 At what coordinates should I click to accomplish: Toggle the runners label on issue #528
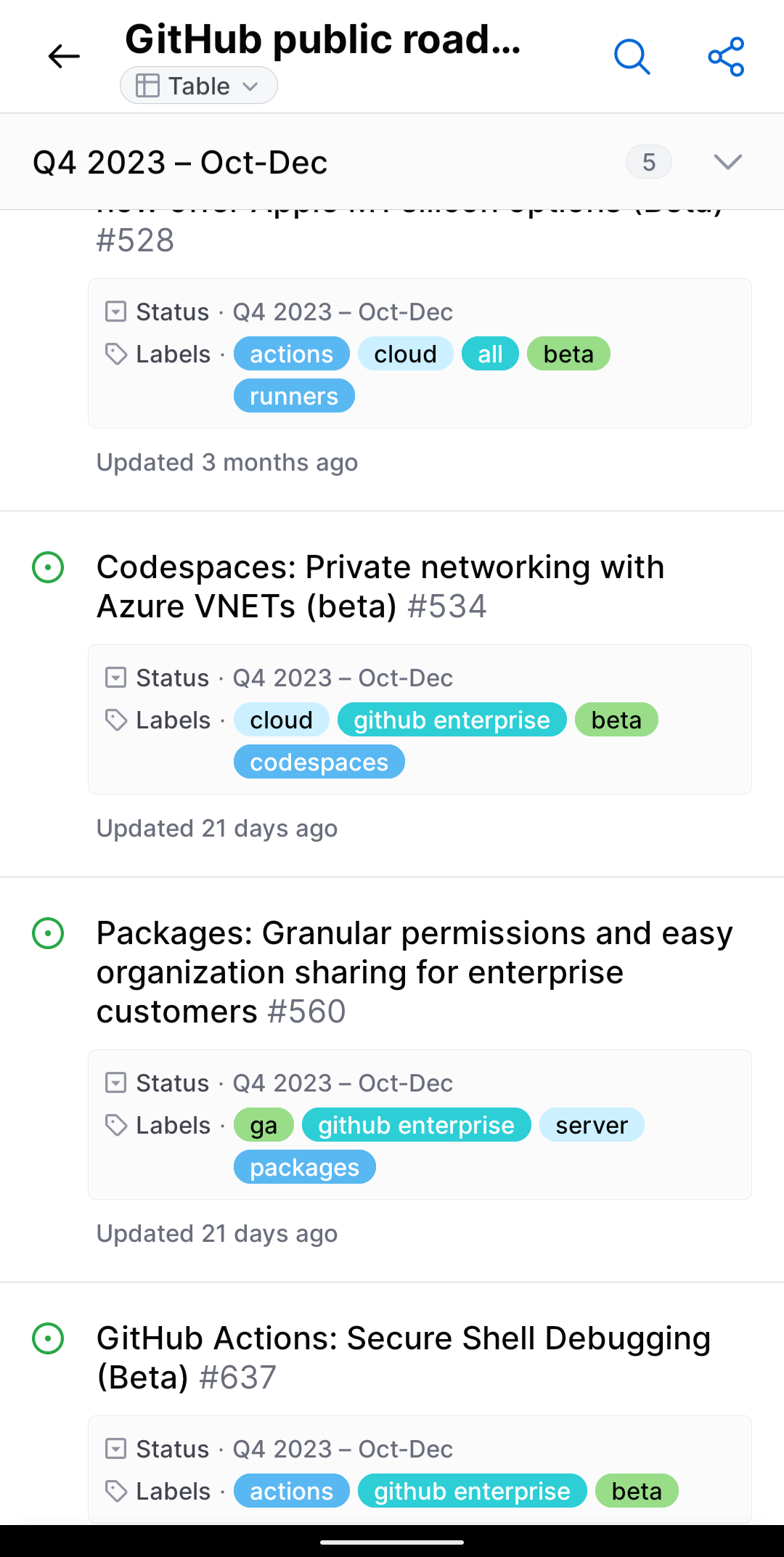(x=293, y=396)
